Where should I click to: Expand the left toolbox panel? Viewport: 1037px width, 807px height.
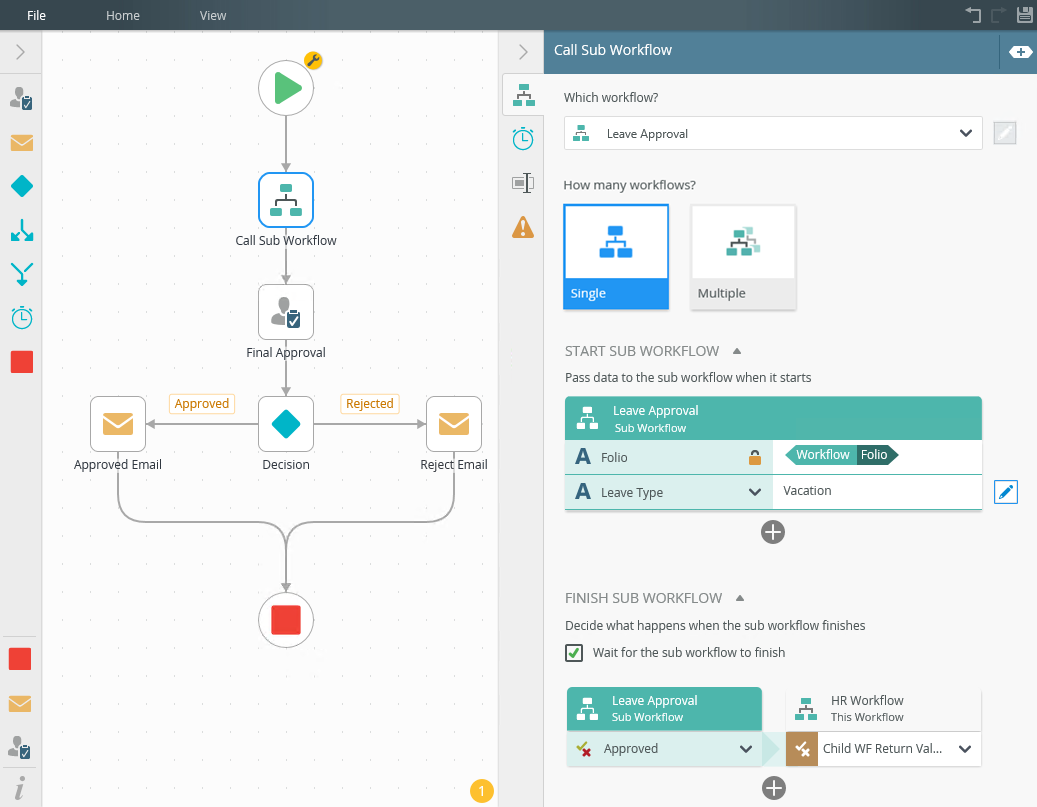[x=21, y=52]
